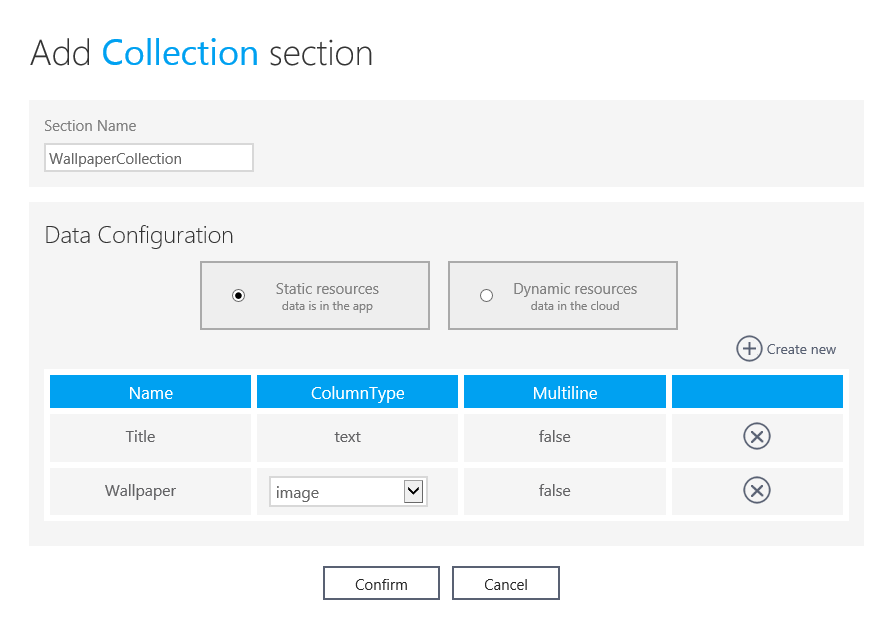Select the Wallpaper name cell
Image resolution: width=894 pixels, height=630 pixels.
(140, 491)
